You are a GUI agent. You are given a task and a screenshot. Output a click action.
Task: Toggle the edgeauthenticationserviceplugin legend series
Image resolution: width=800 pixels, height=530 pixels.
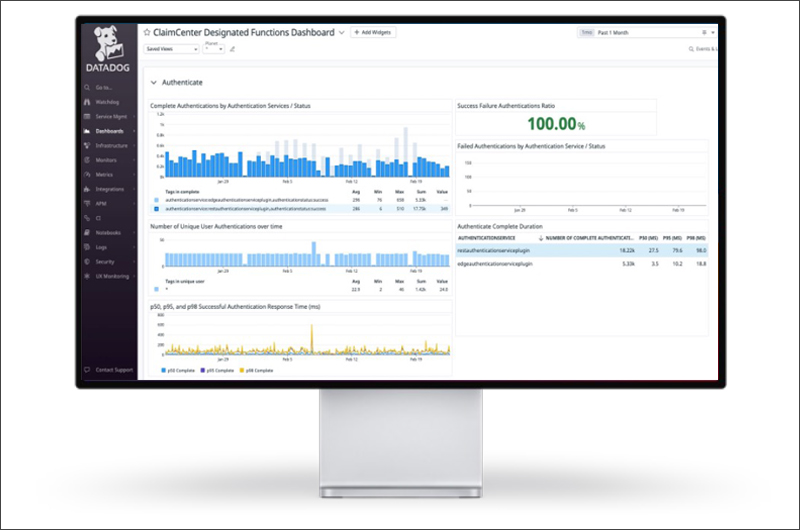(x=156, y=200)
